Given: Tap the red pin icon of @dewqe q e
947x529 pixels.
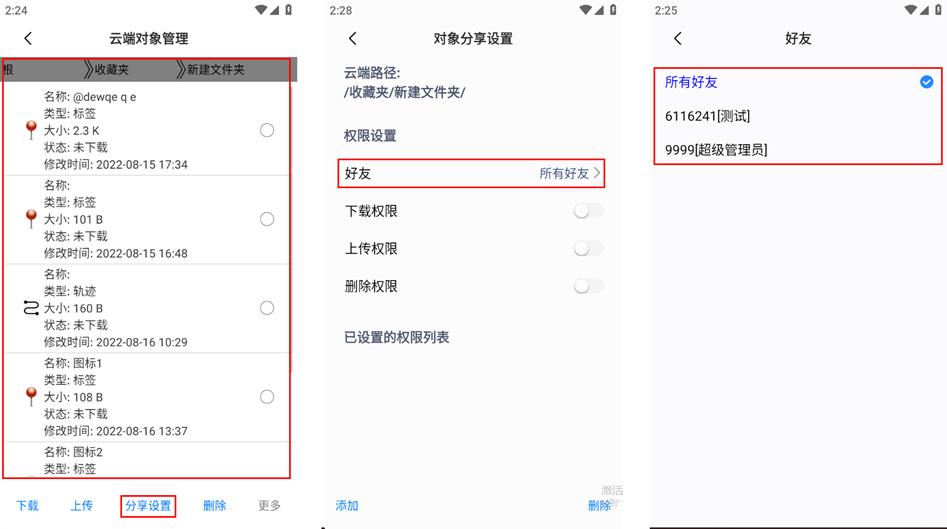Looking at the screenshot, I should (x=31, y=130).
